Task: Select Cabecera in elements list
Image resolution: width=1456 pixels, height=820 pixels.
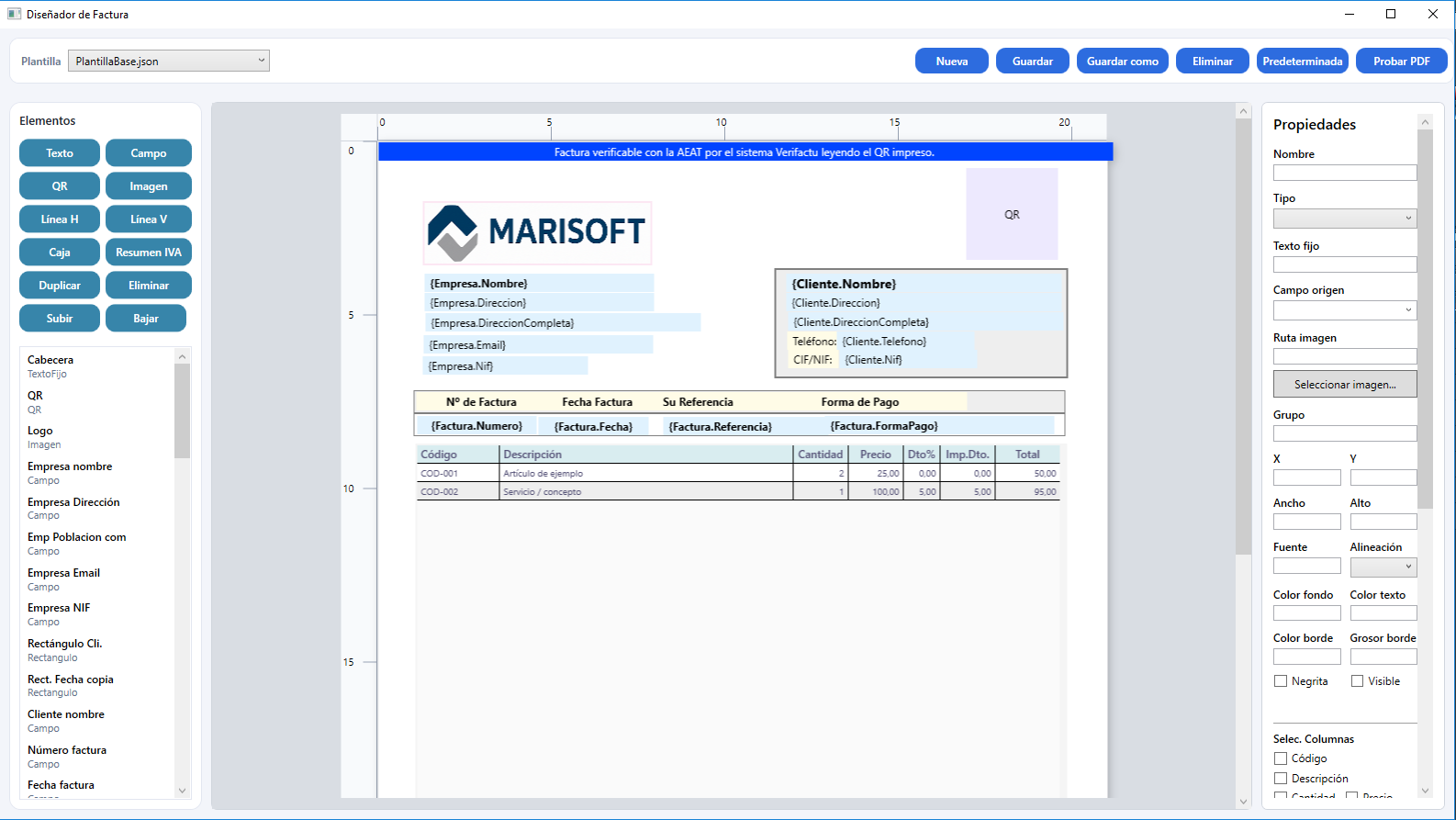Action: (97, 366)
